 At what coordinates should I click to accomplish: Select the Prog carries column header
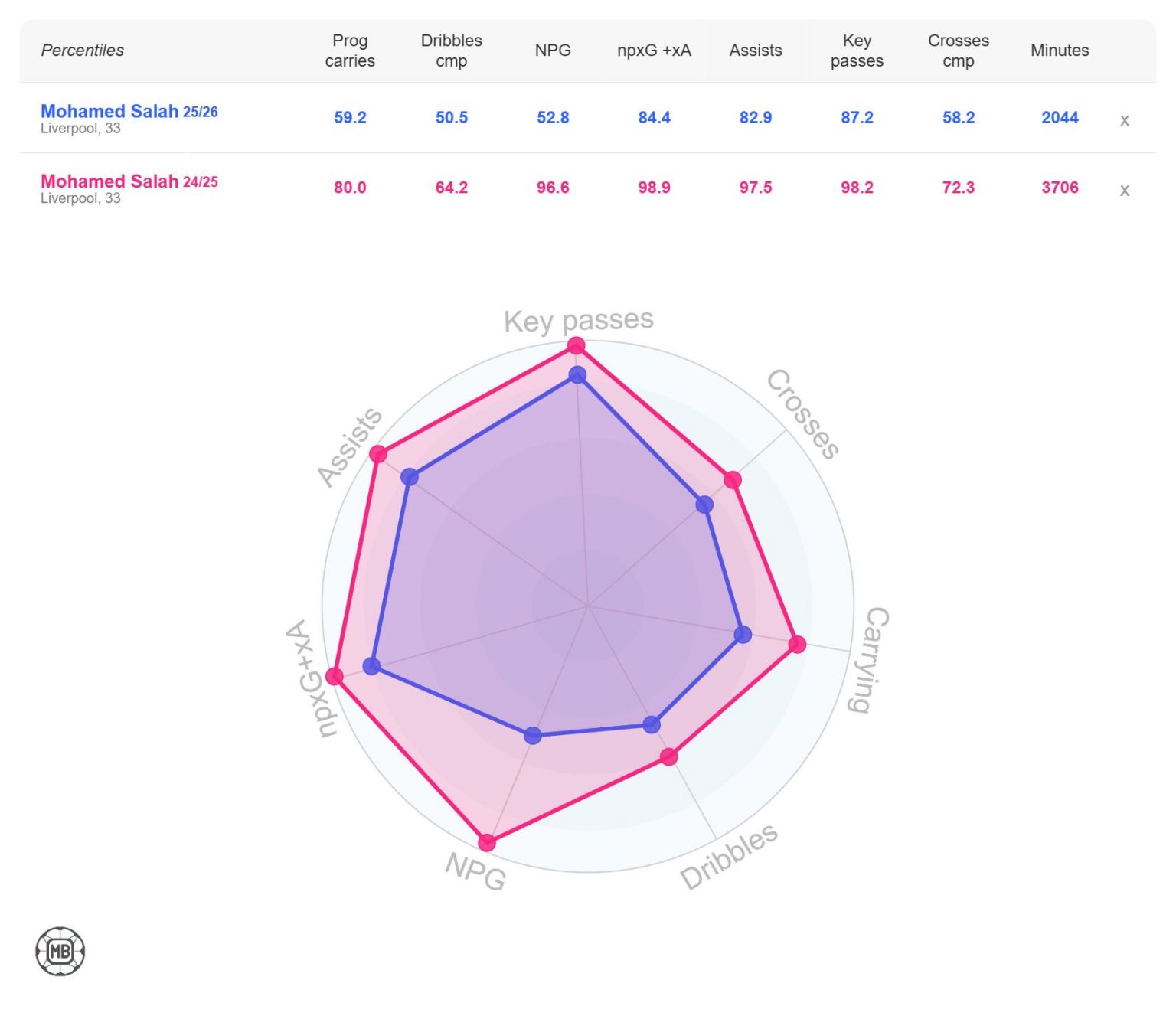[x=350, y=51]
